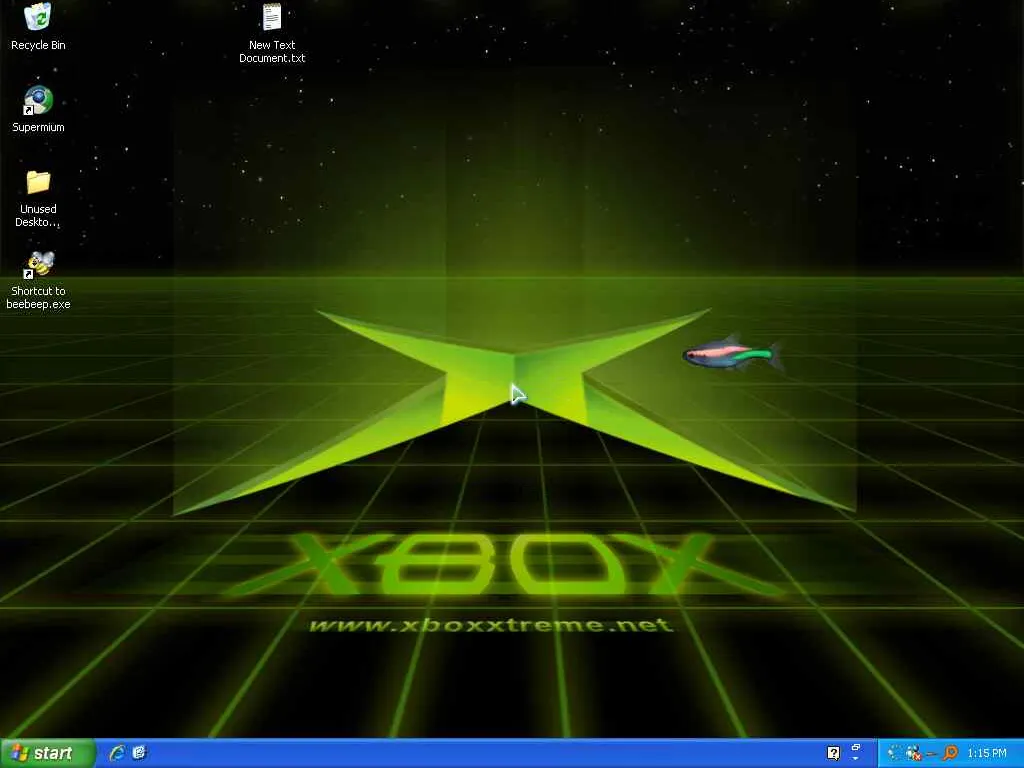This screenshot has width=1024, height=768.
Task: Click the swirling dots tray icon
Action: click(895, 754)
